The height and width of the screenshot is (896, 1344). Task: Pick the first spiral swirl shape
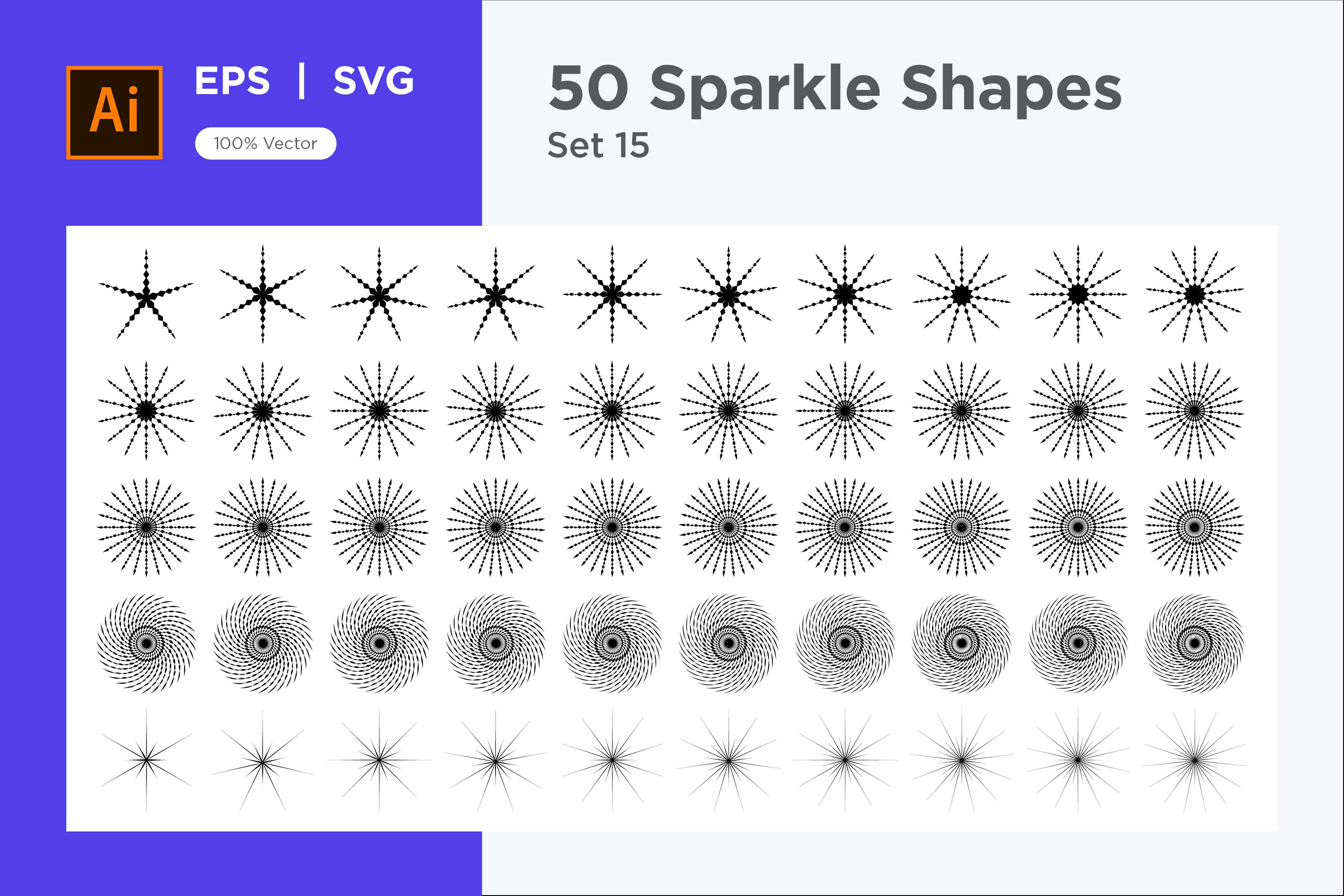click(146, 643)
